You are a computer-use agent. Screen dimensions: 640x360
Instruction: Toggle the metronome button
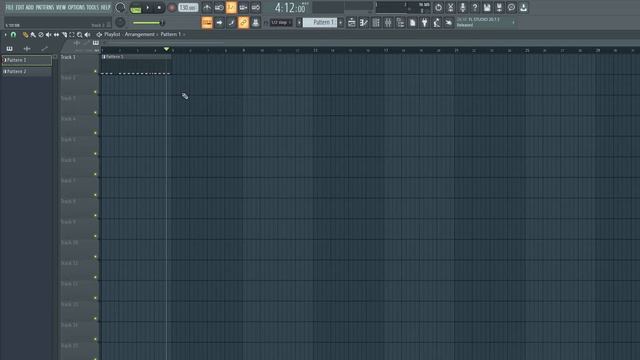207,7
